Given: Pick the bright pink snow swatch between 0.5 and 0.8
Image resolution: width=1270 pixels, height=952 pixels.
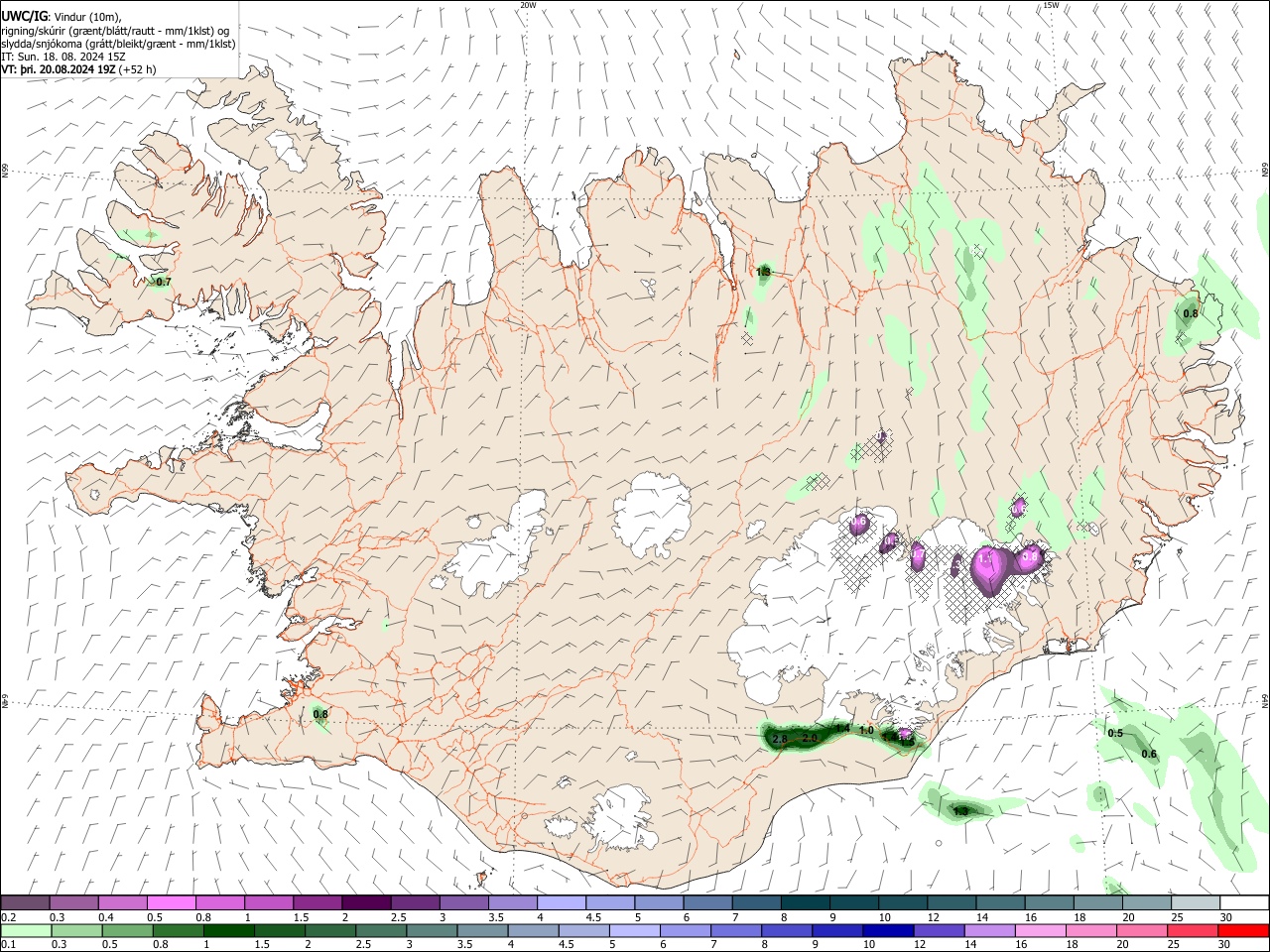Looking at the screenshot, I should (x=171, y=903).
